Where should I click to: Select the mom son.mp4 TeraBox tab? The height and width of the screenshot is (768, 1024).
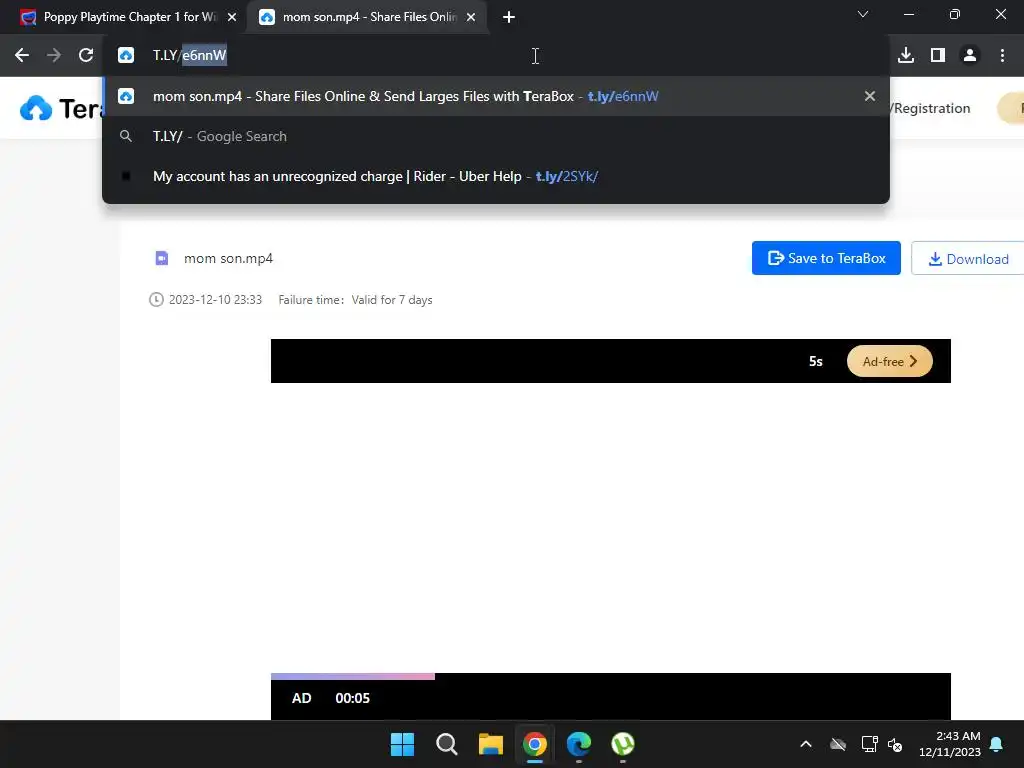pos(368,17)
